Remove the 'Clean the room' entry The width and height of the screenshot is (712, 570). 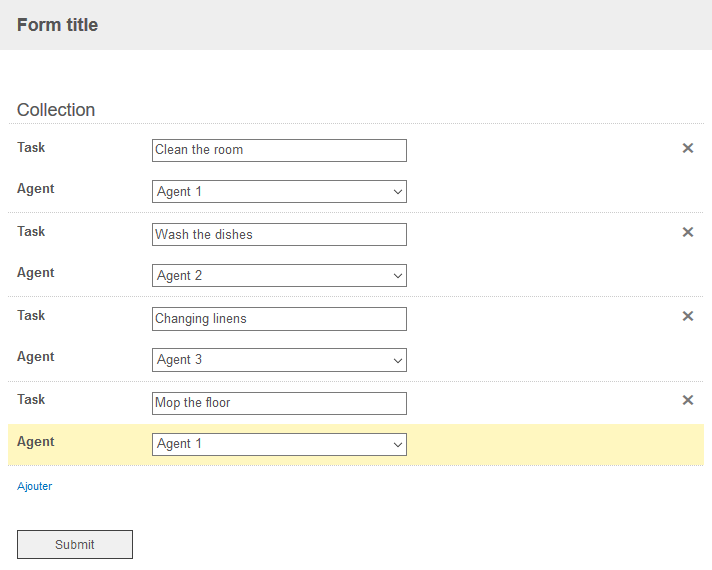687,148
